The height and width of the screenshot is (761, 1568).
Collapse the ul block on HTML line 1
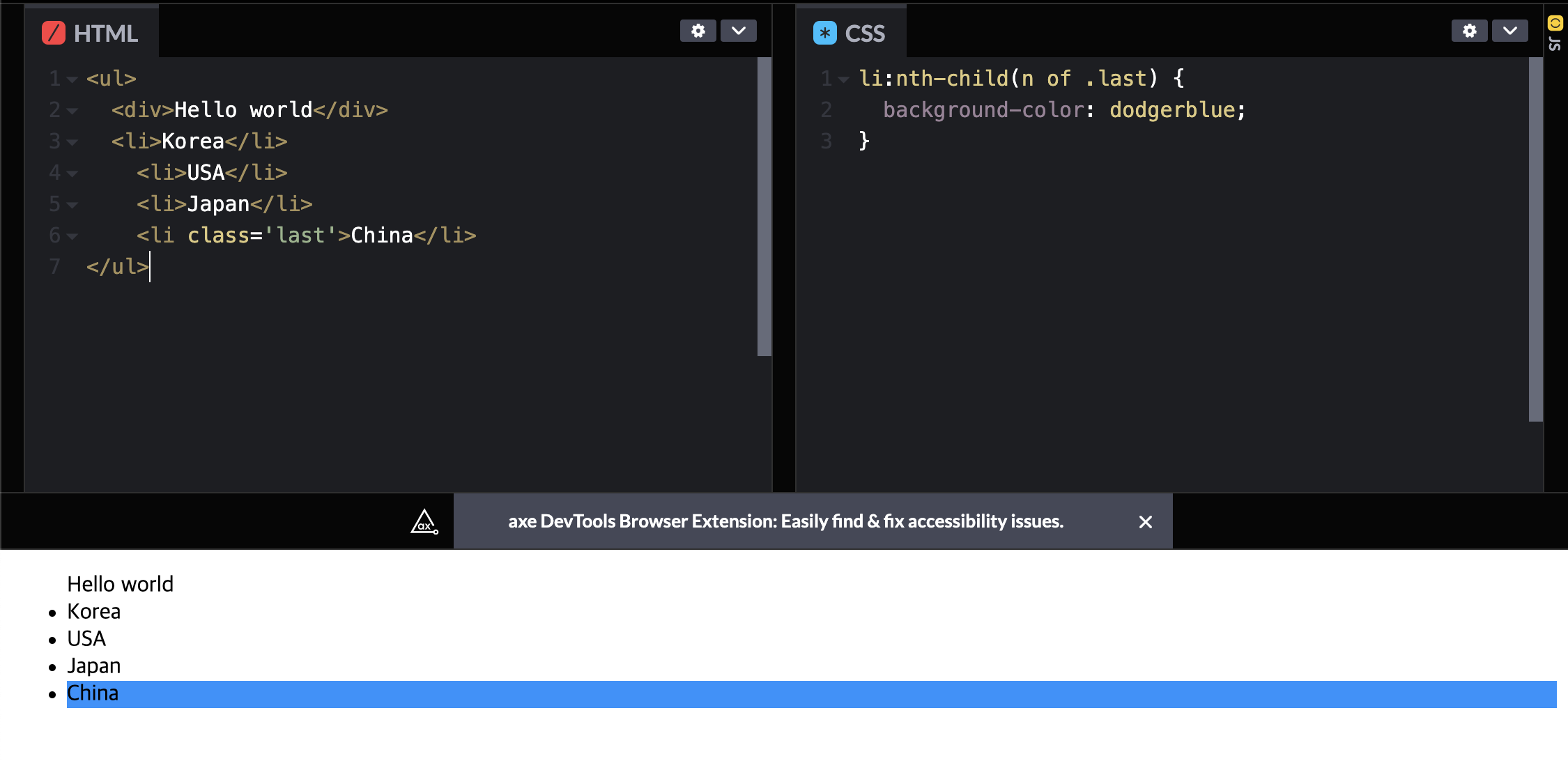click(72, 79)
